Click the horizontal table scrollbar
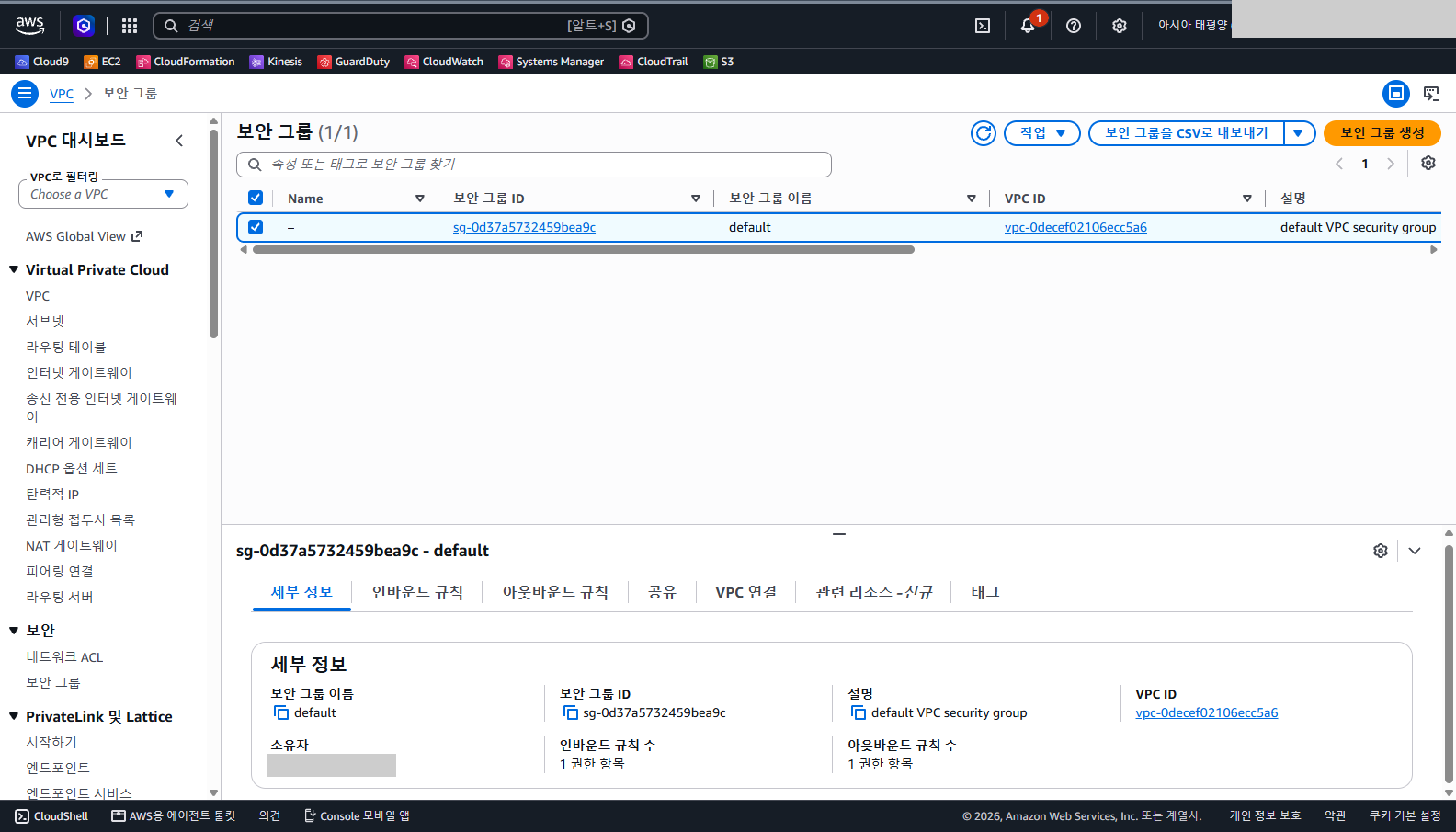The image size is (1456, 832). coord(584,249)
